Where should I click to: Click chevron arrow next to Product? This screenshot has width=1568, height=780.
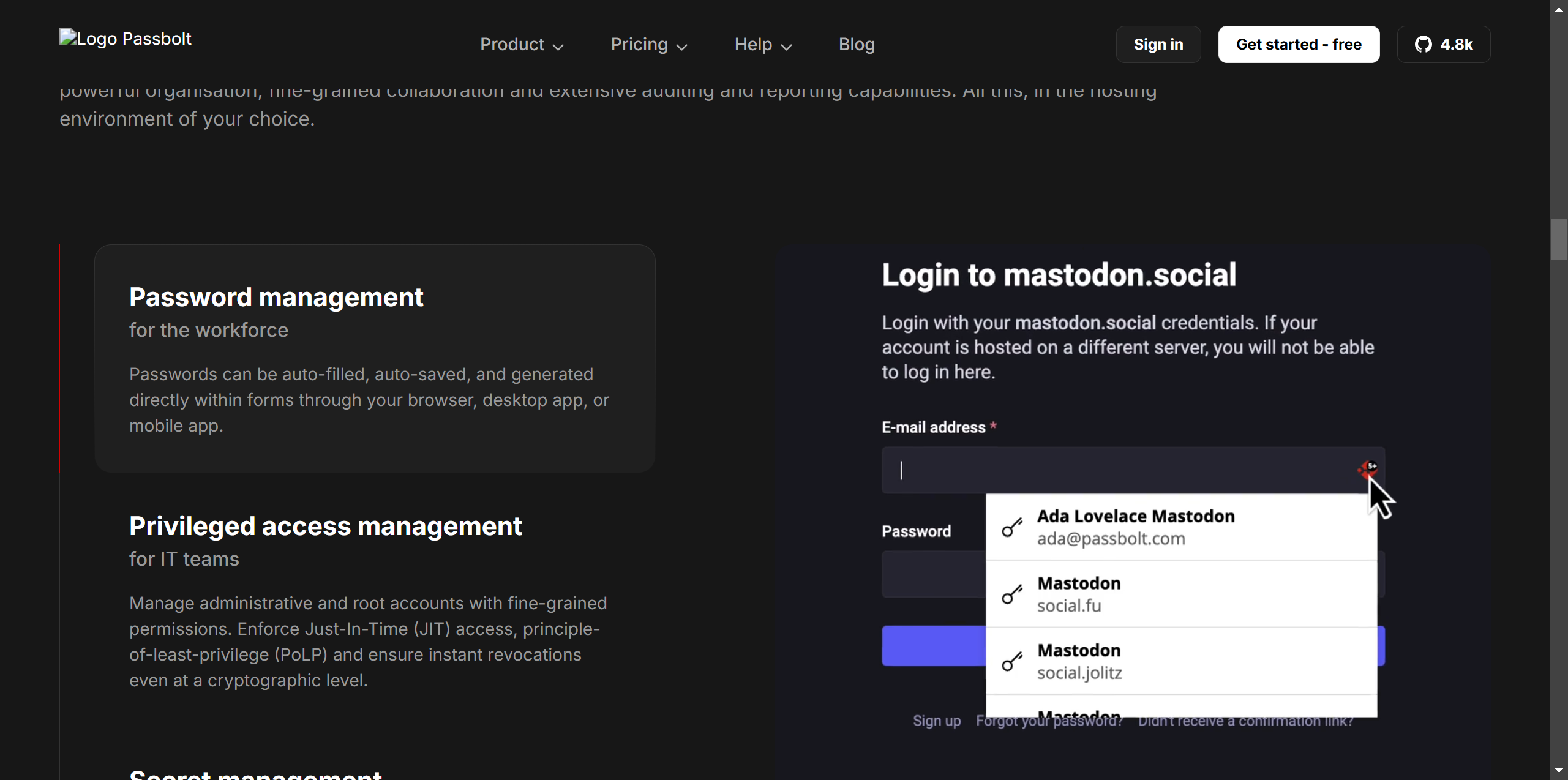coord(558,47)
